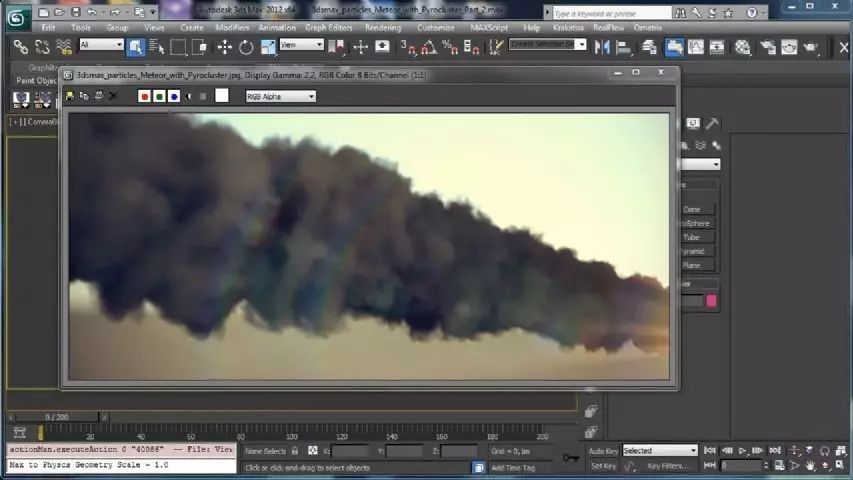Create a Tube primitive button
The width and height of the screenshot is (853, 480).
click(x=697, y=237)
